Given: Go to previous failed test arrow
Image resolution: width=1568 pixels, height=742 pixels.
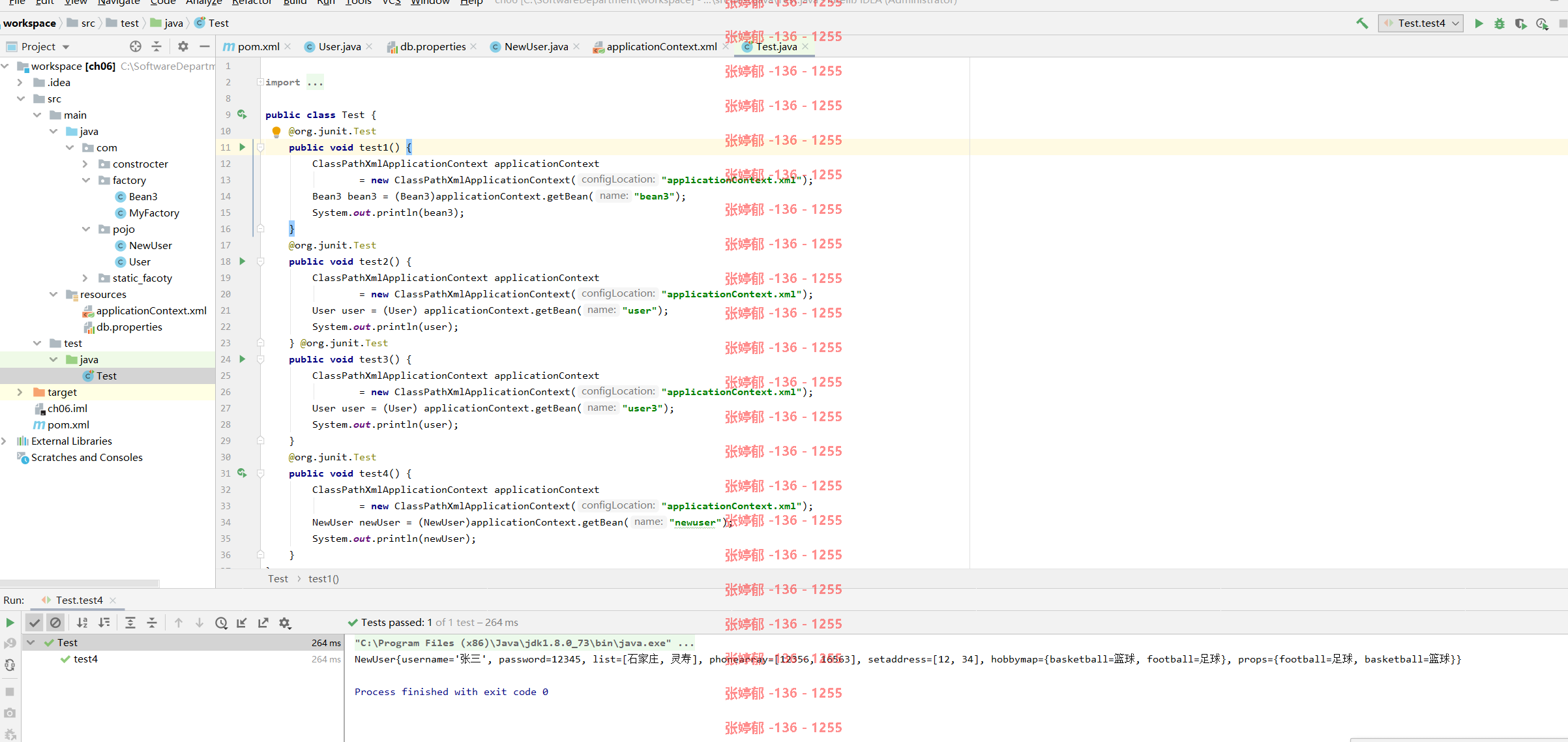Looking at the screenshot, I should (179, 623).
